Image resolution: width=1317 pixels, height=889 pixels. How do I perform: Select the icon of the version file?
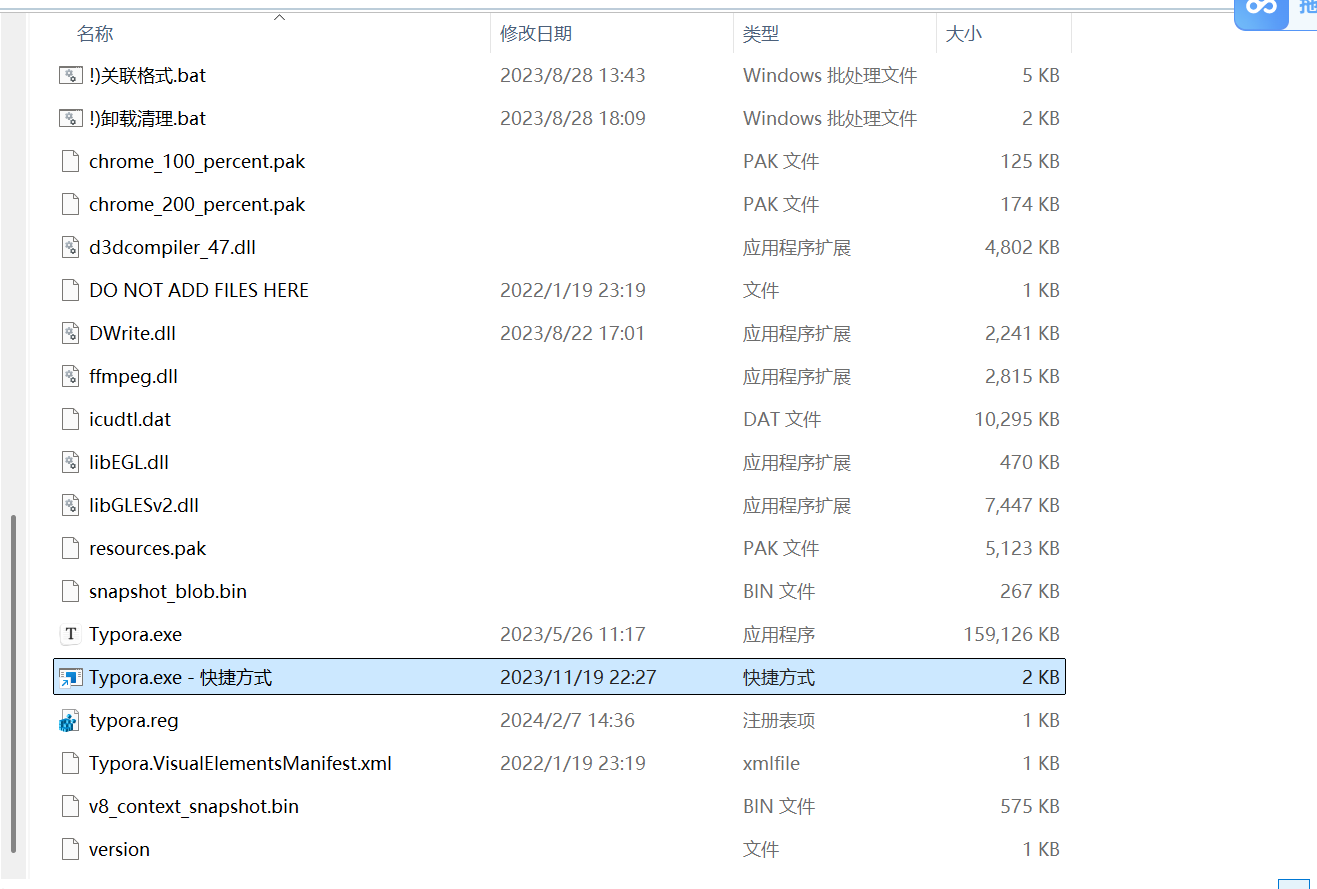(70, 849)
